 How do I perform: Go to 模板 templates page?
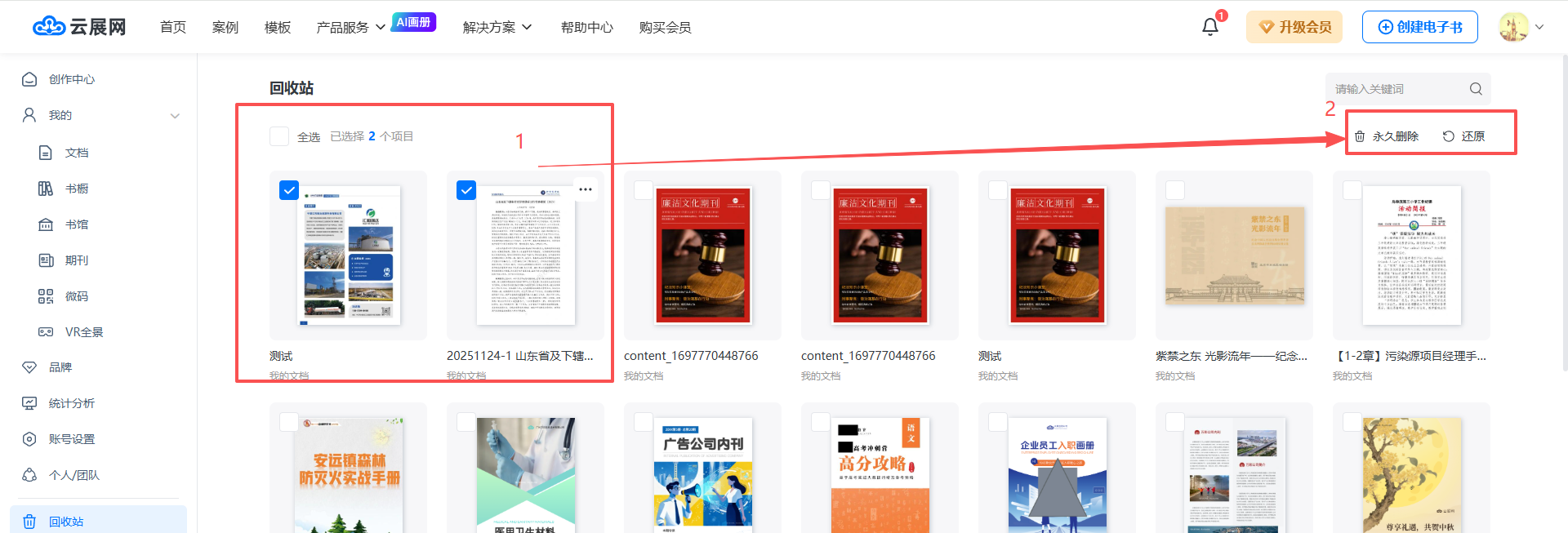point(278,28)
